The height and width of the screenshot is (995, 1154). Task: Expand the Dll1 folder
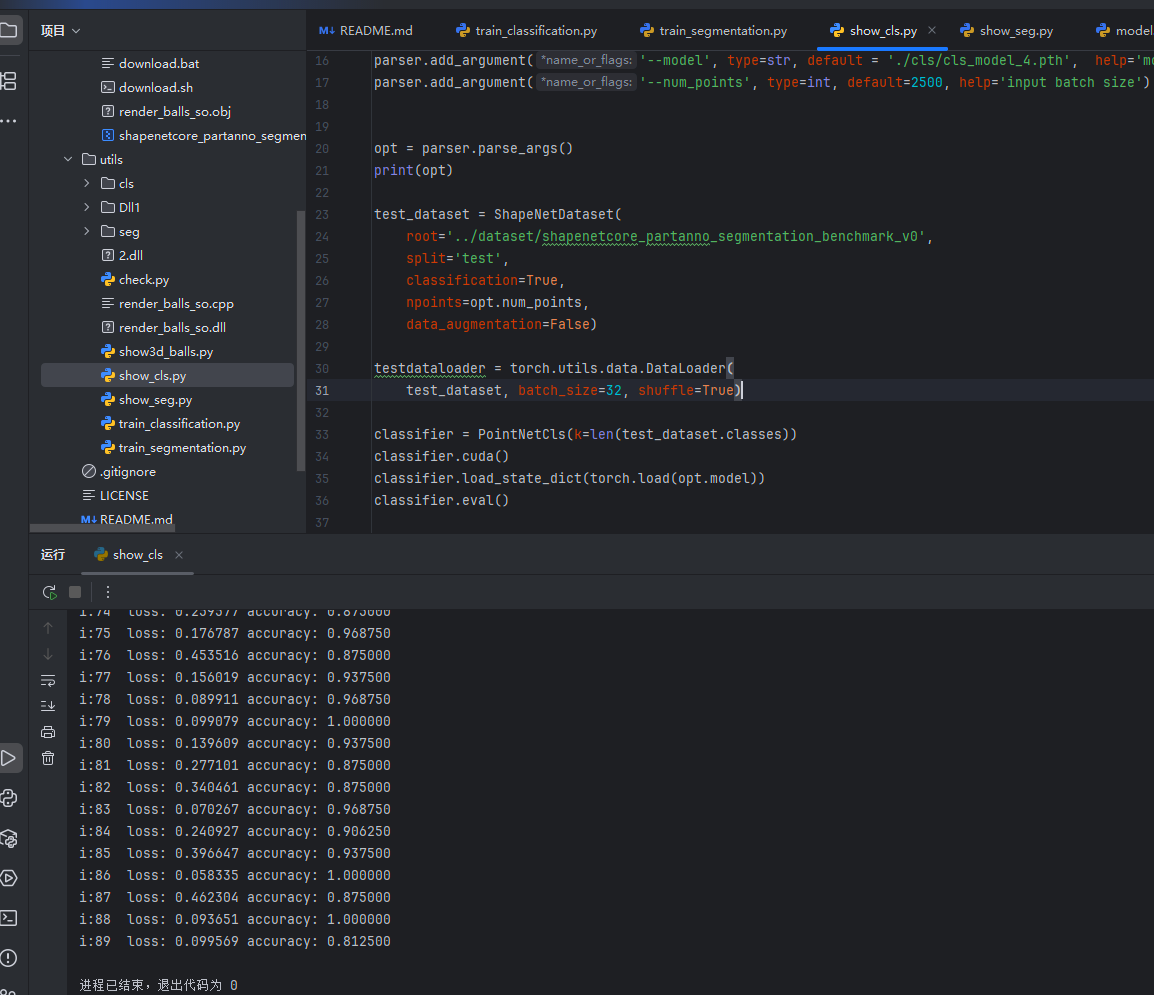pos(87,208)
